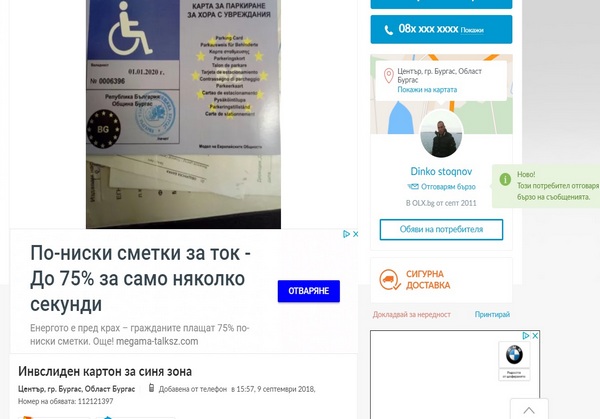
Task: Click the fast-reply envelope icon
Action: point(413,187)
